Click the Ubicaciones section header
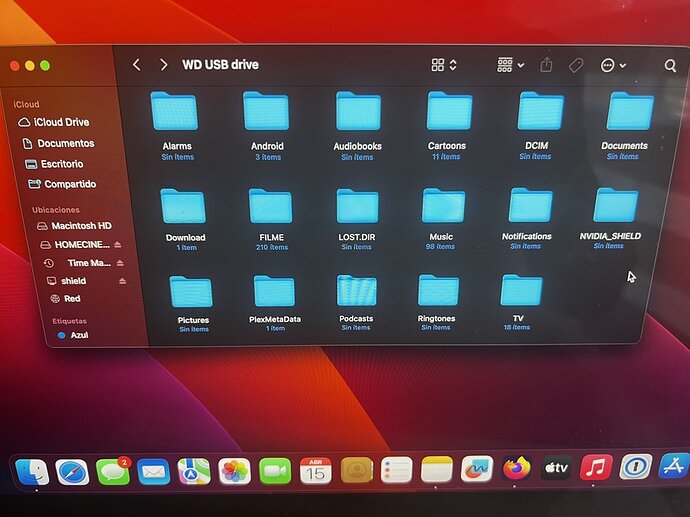The width and height of the screenshot is (690, 517). point(55,210)
